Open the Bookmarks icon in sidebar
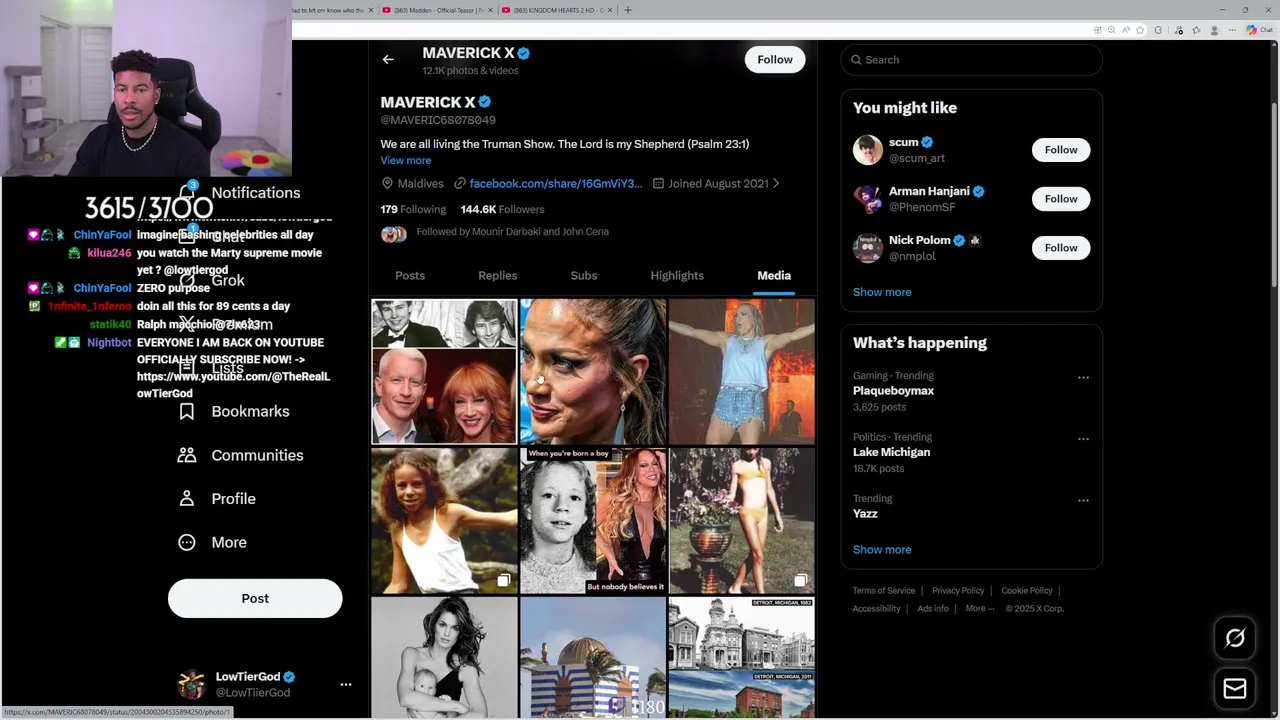Screen dimensions: 1280x720 187,411
